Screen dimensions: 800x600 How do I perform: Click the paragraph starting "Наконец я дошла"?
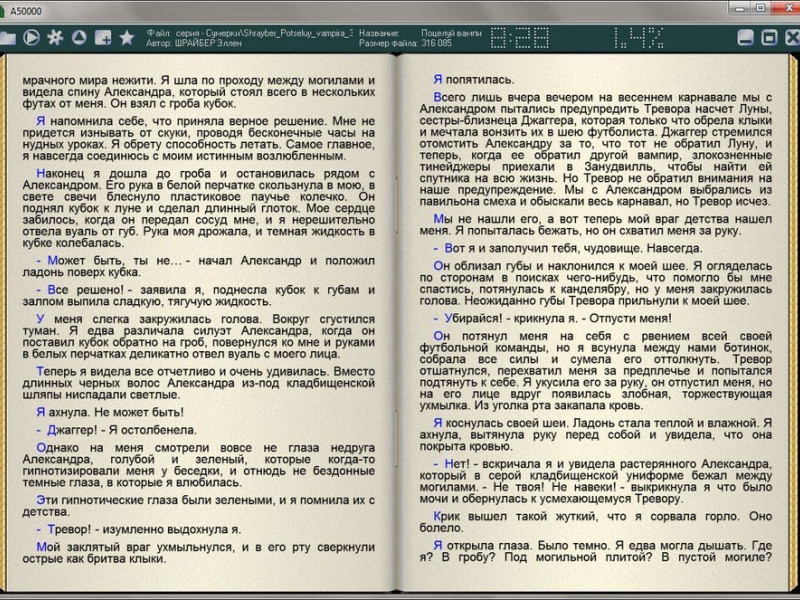pos(198,208)
